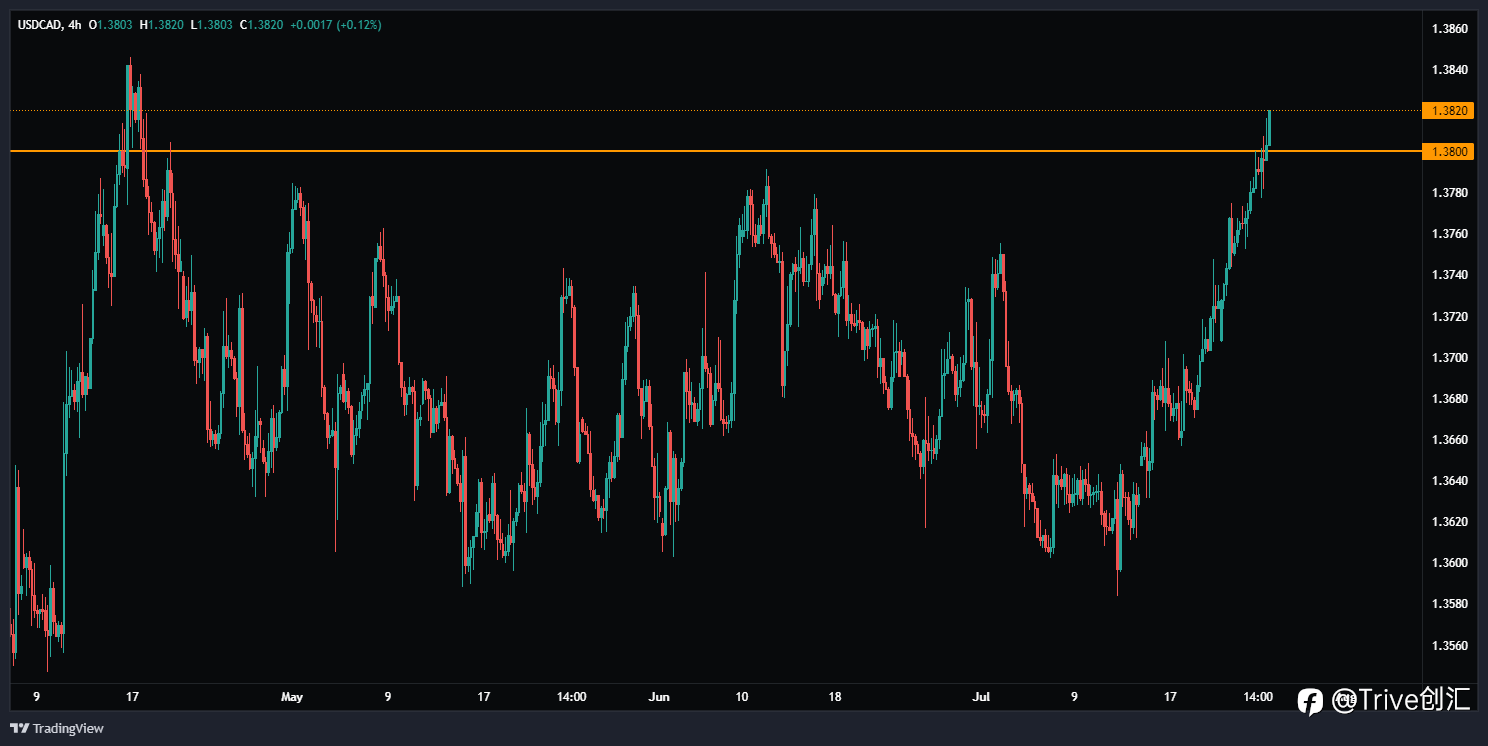The width and height of the screenshot is (1488, 746).
Task: Click the 1.3760 price axis label
Action: coord(1449,234)
